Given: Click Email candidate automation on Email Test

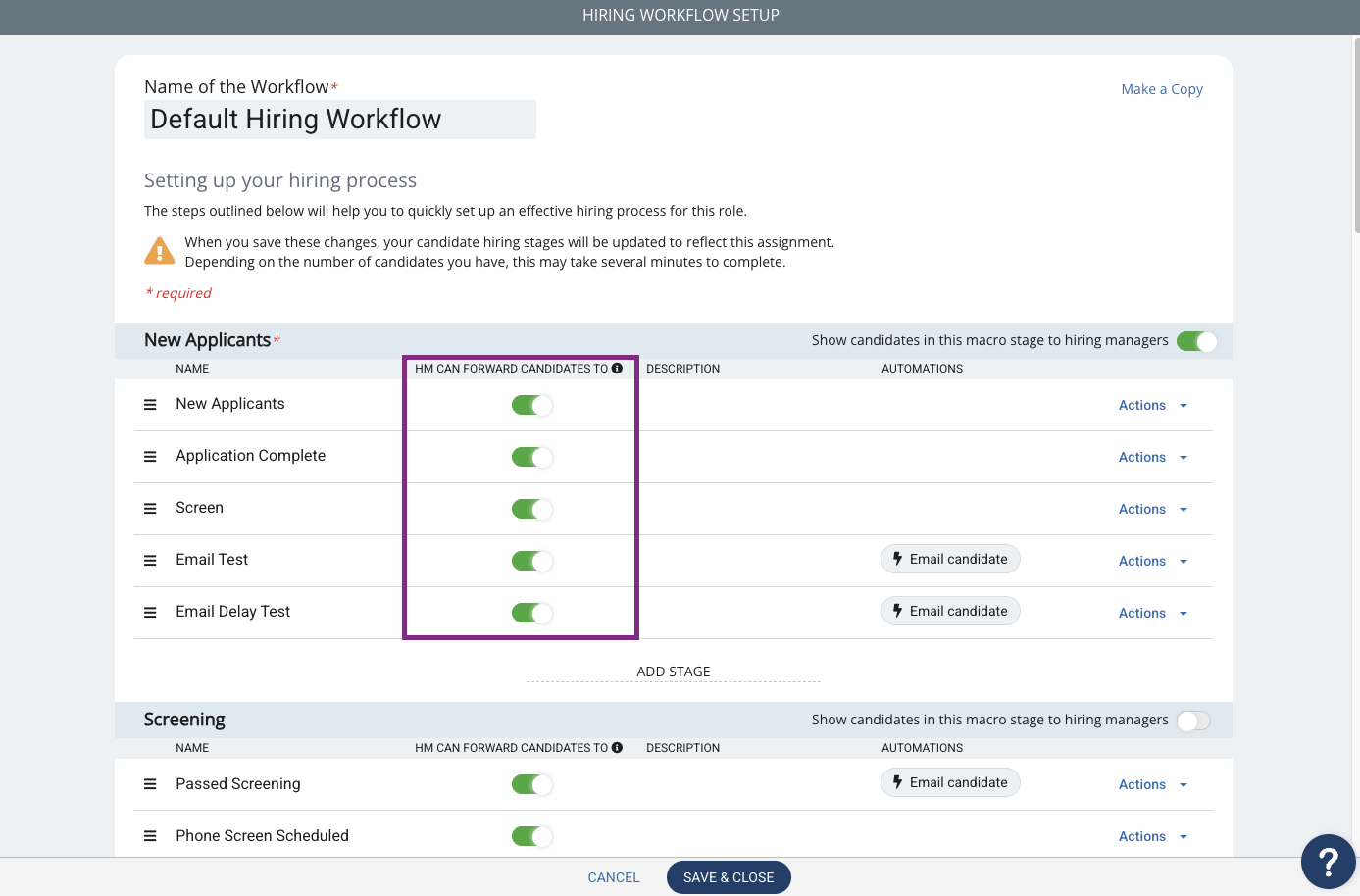Looking at the screenshot, I should coord(950,559).
